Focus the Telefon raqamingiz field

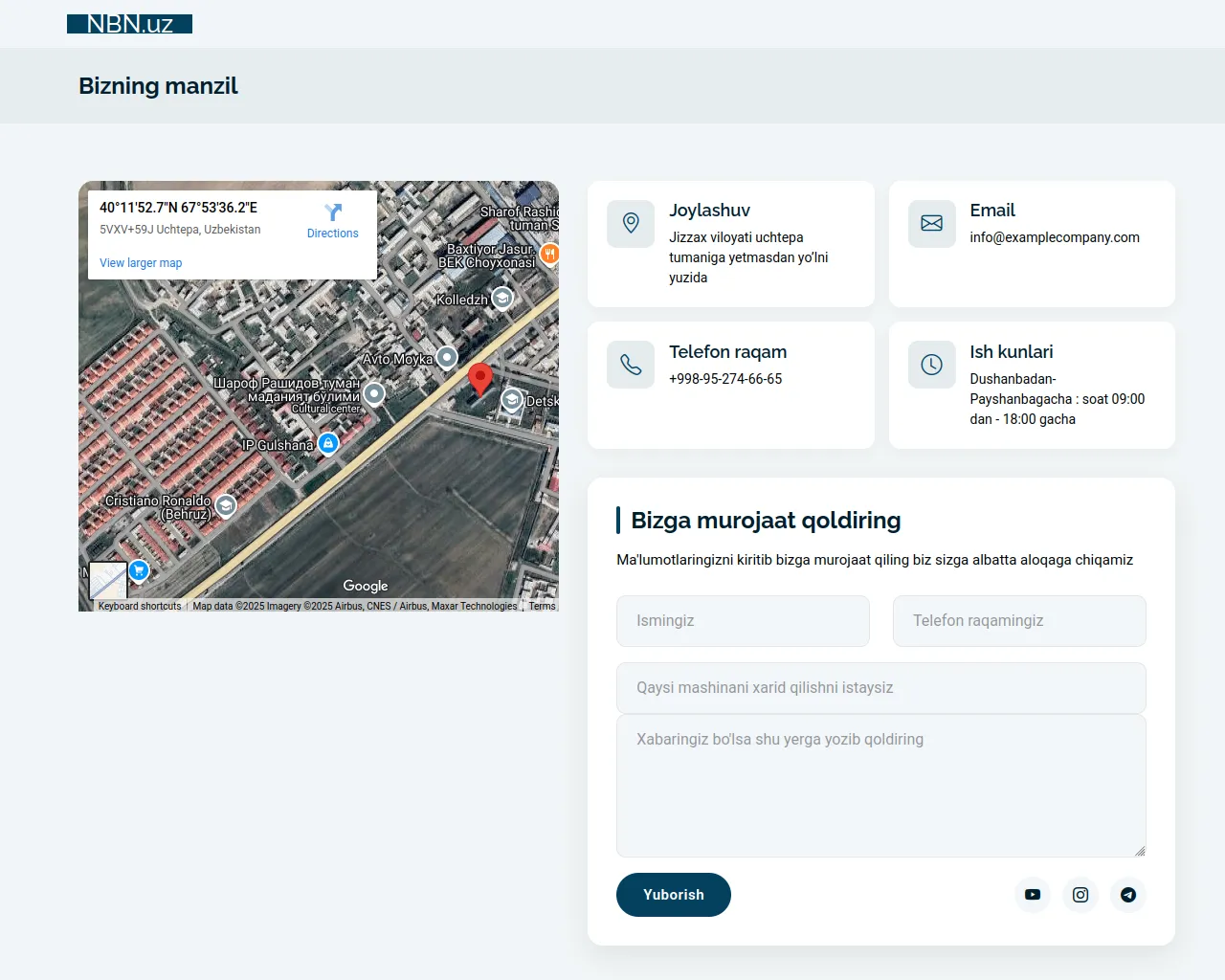pos(1019,621)
